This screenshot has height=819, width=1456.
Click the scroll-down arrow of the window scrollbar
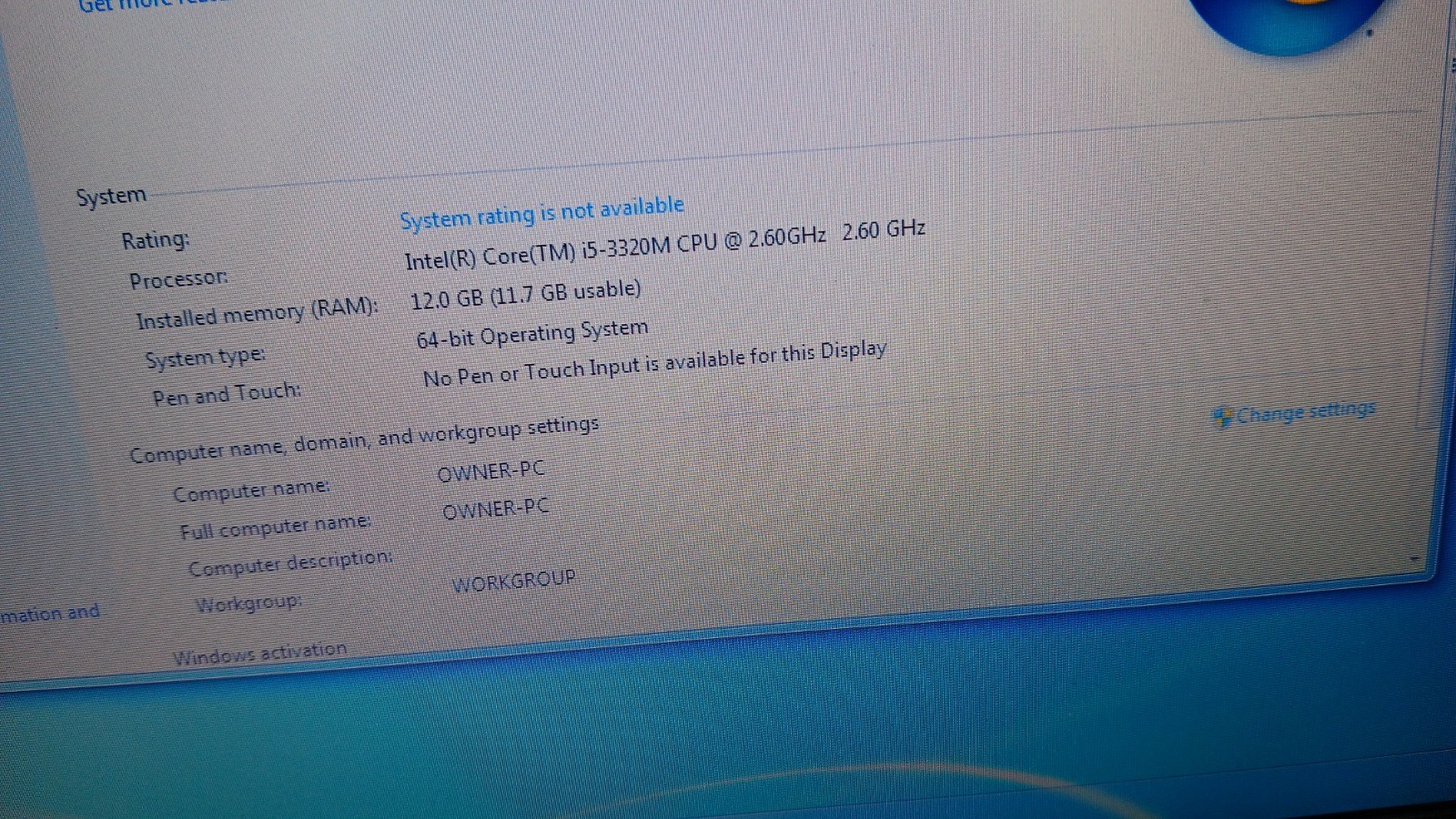coord(1414,558)
